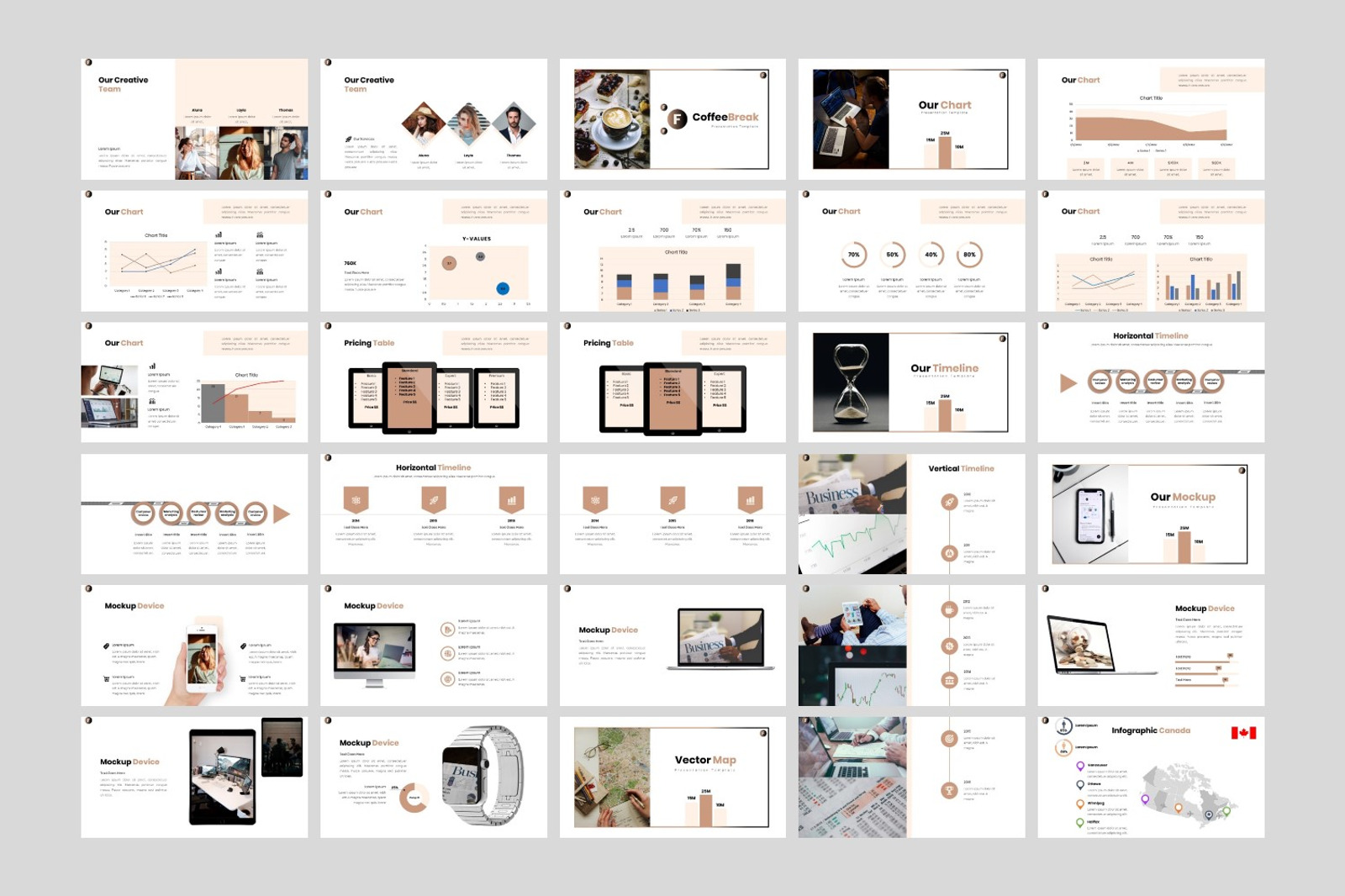
Task: Click the rocket icon on the vertical timeline
Action: 948,501
